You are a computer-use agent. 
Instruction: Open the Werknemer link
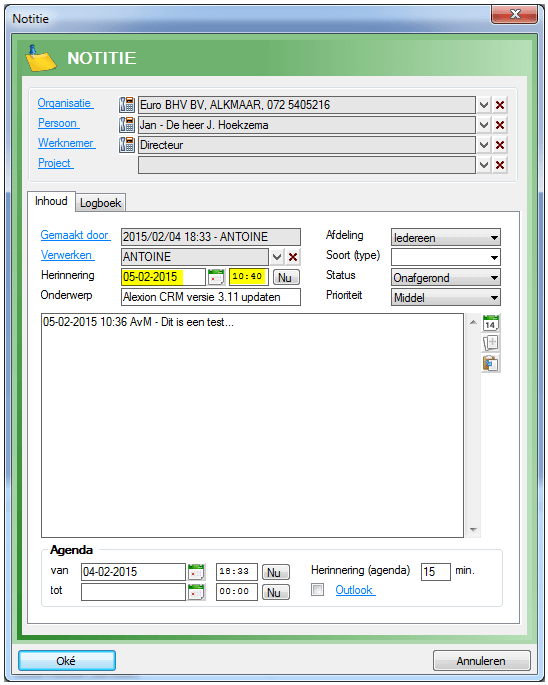pos(66,143)
